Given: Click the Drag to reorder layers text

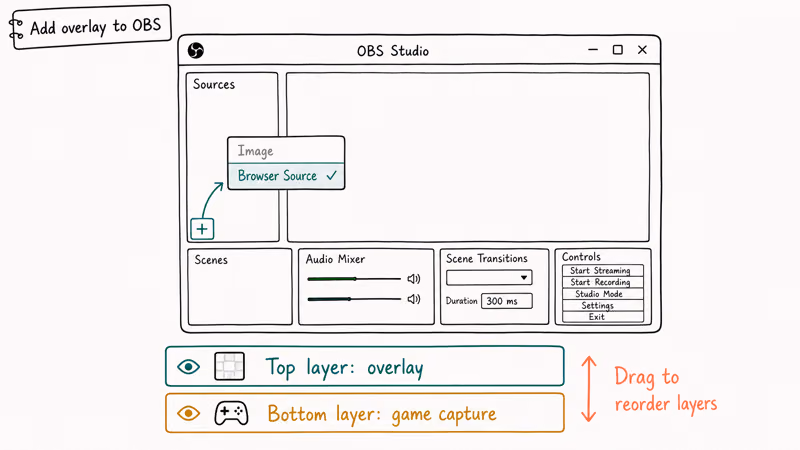Looking at the screenshot, I should (665, 390).
